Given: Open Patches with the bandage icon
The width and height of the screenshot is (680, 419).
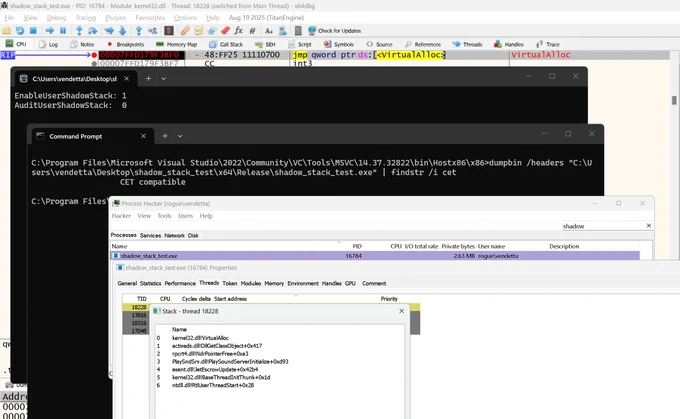Looking at the screenshot, I should (185, 31).
